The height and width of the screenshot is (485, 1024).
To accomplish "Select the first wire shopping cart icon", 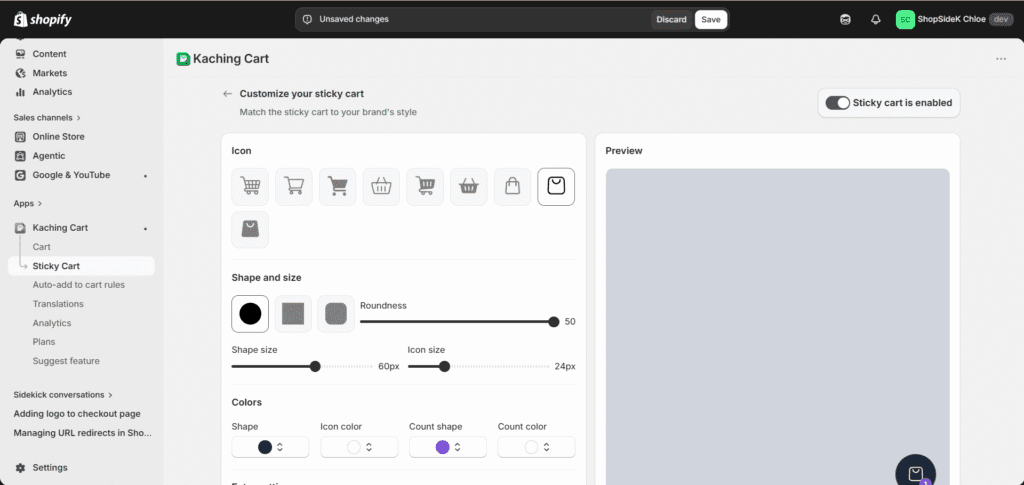I will pyautogui.click(x=250, y=187).
